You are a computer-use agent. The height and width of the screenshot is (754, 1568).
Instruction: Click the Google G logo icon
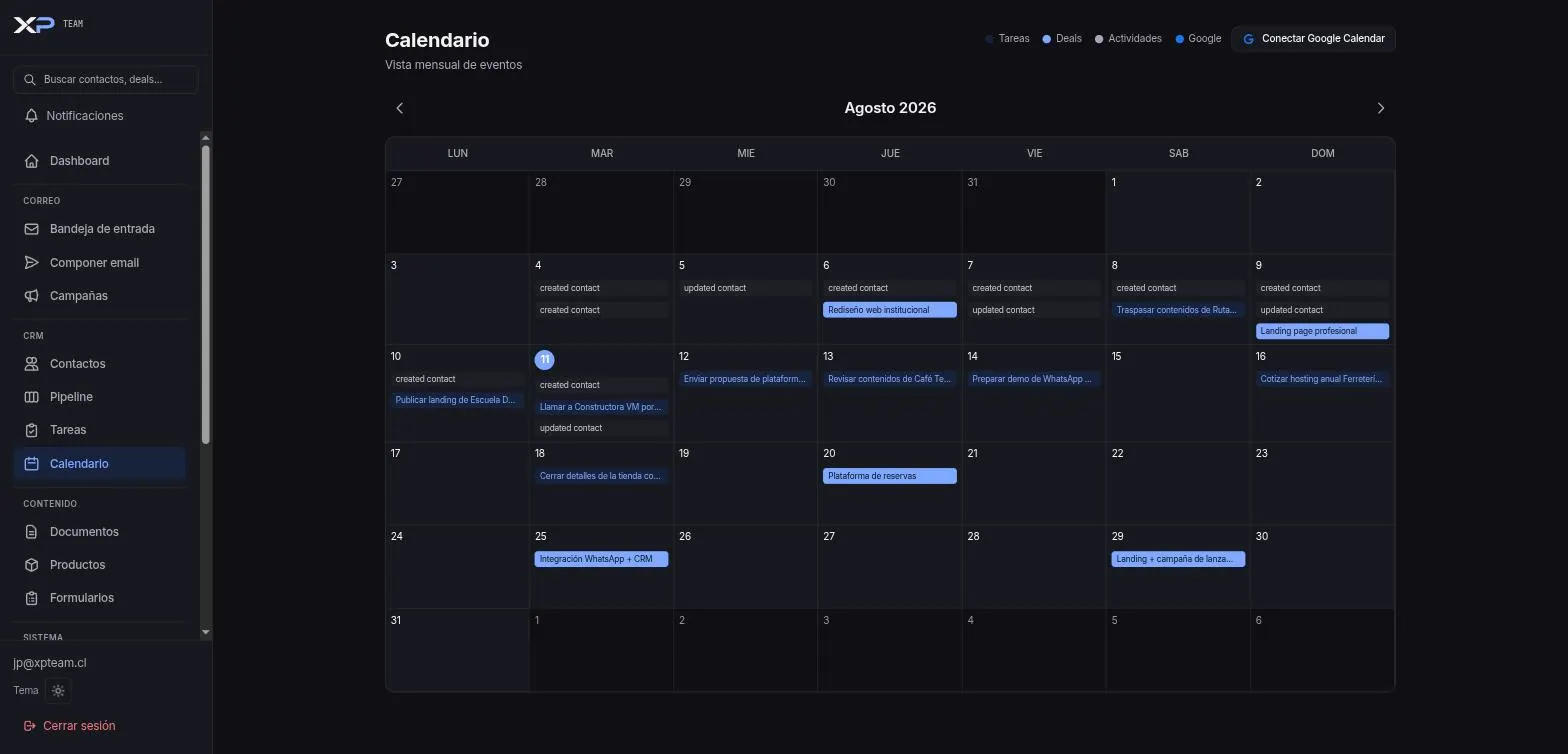coord(1248,39)
